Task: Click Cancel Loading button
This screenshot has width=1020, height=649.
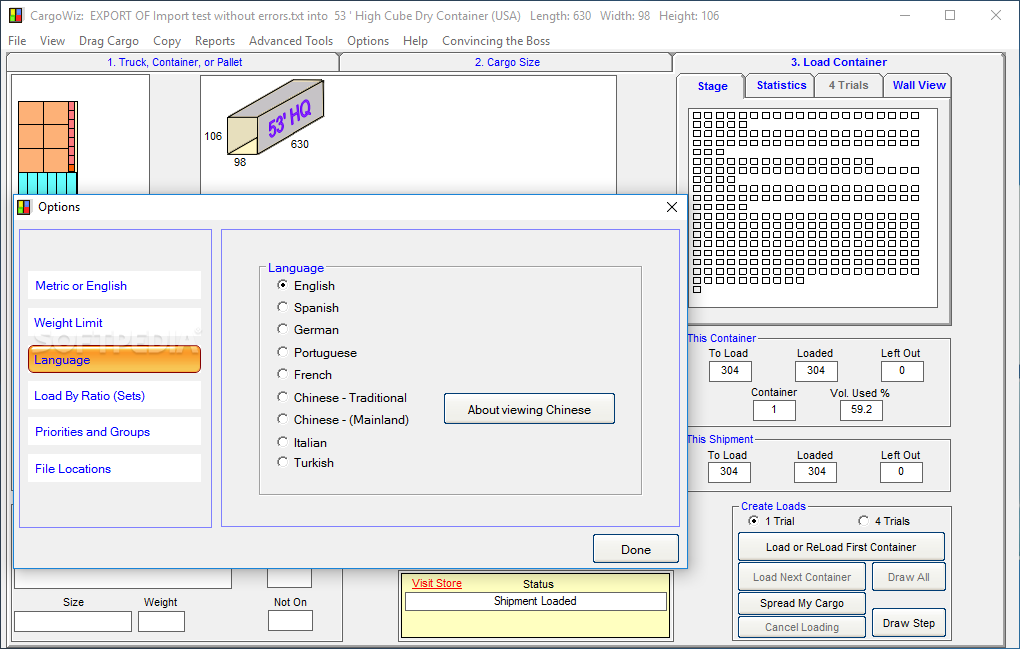Action: click(x=801, y=627)
